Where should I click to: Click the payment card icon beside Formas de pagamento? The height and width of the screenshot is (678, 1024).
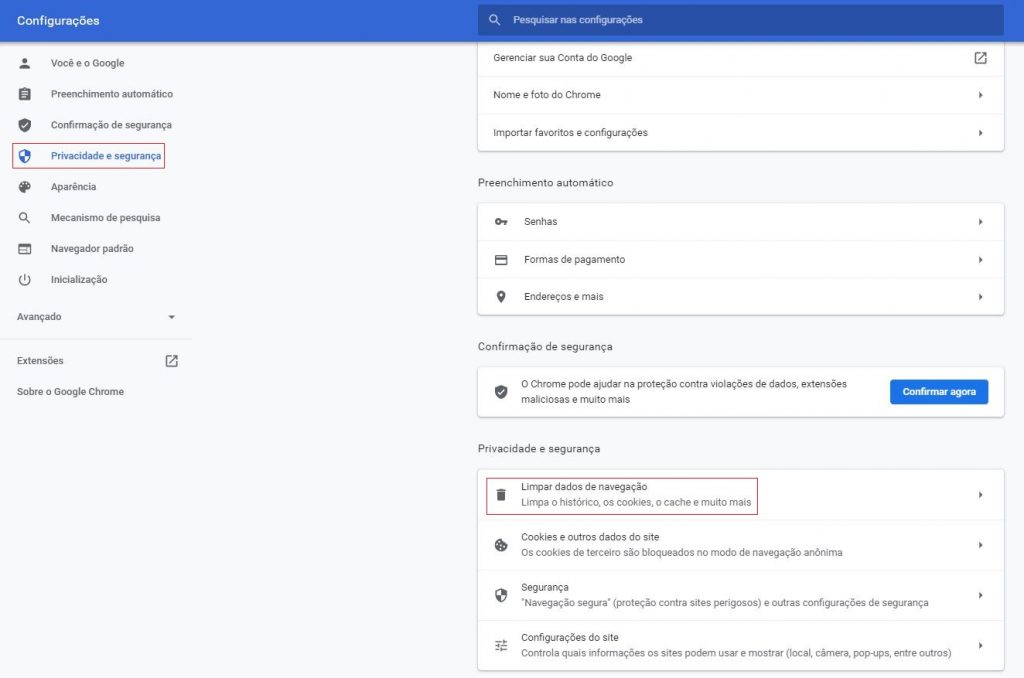click(x=500, y=258)
